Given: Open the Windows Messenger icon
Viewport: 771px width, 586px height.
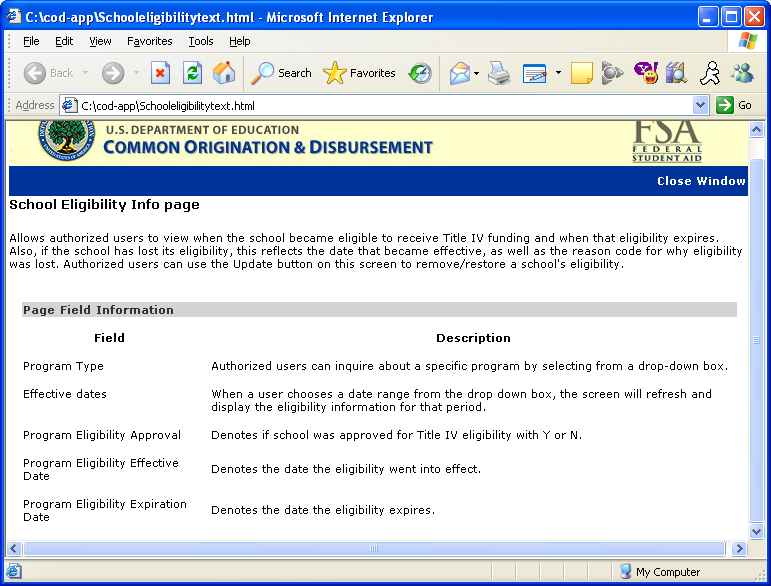Looking at the screenshot, I should coord(742,73).
